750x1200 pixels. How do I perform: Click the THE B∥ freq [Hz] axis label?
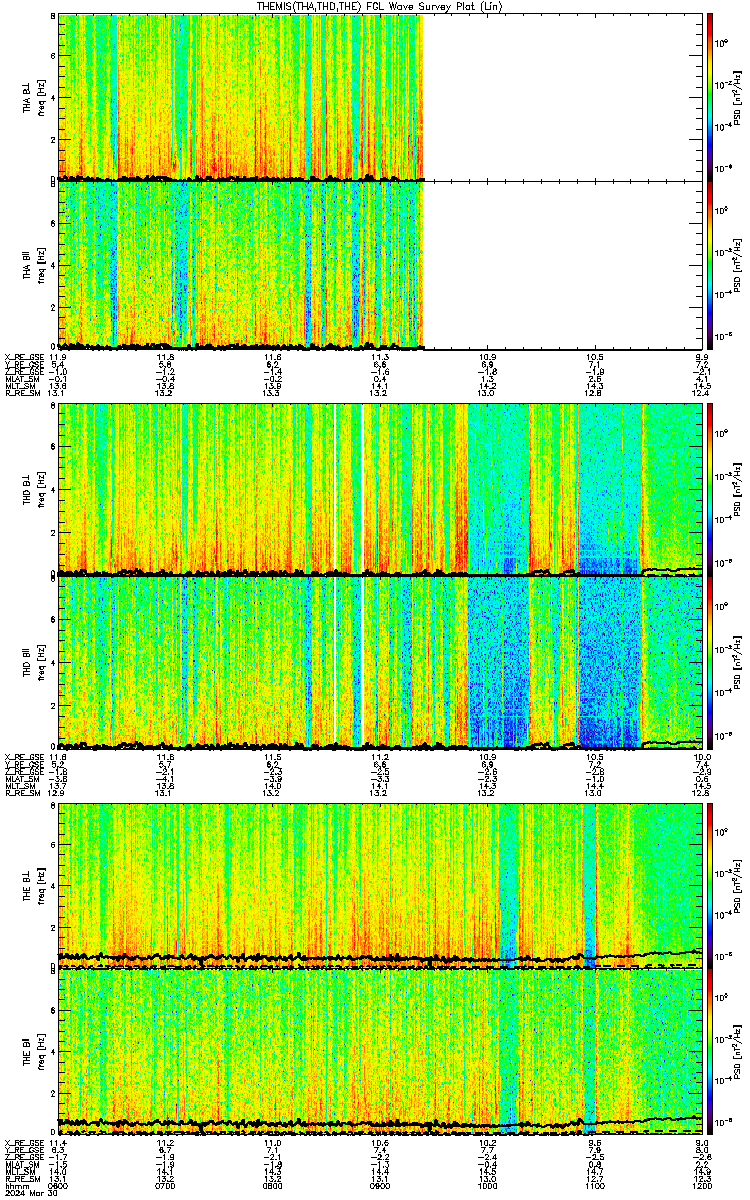point(42,1051)
